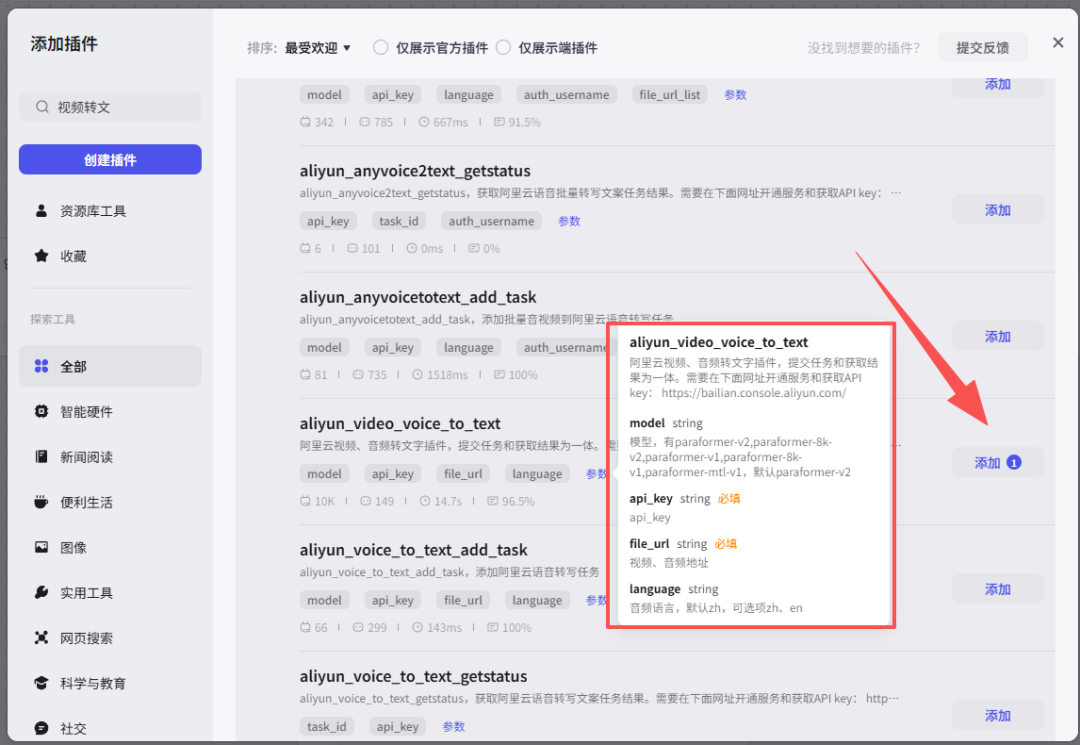Click the chat icon beside 149
The height and width of the screenshot is (745, 1080).
[x=366, y=501]
